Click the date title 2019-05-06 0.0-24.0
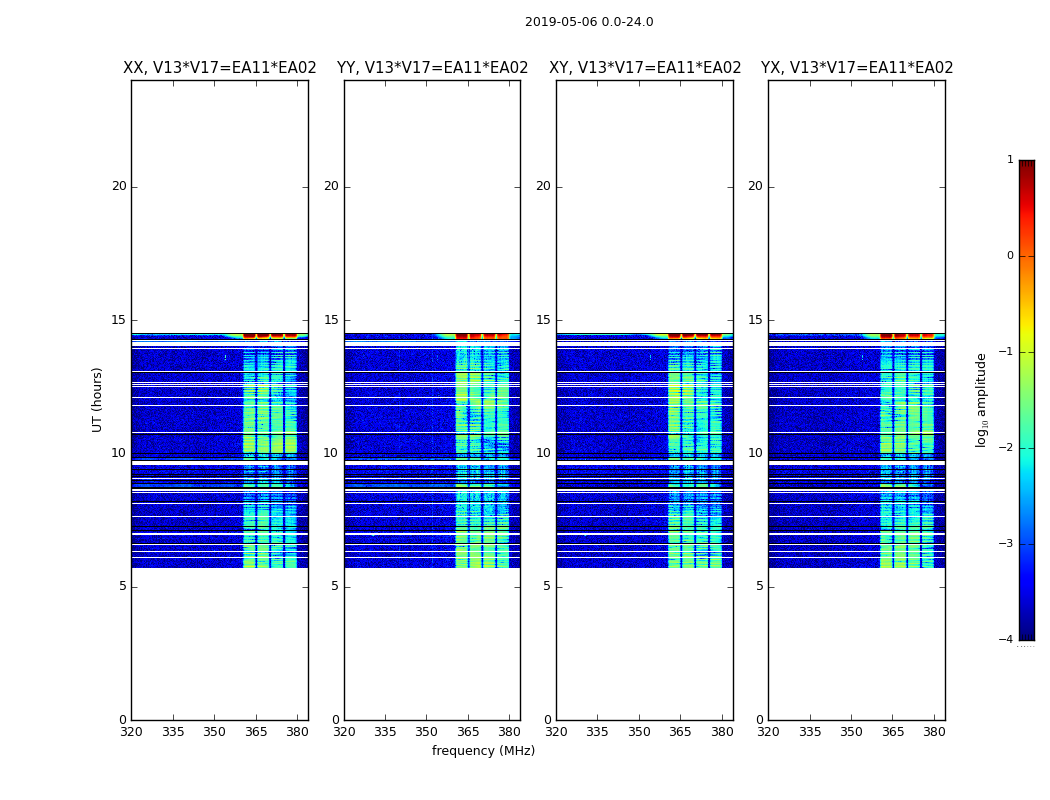1050x800 pixels. pyautogui.click(x=589, y=22)
